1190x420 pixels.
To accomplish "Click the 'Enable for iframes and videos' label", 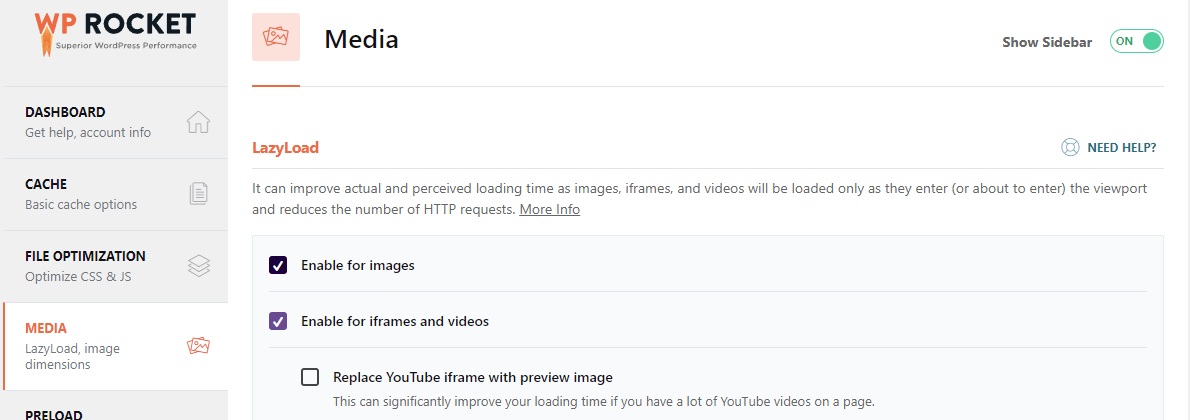I will (395, 321).
